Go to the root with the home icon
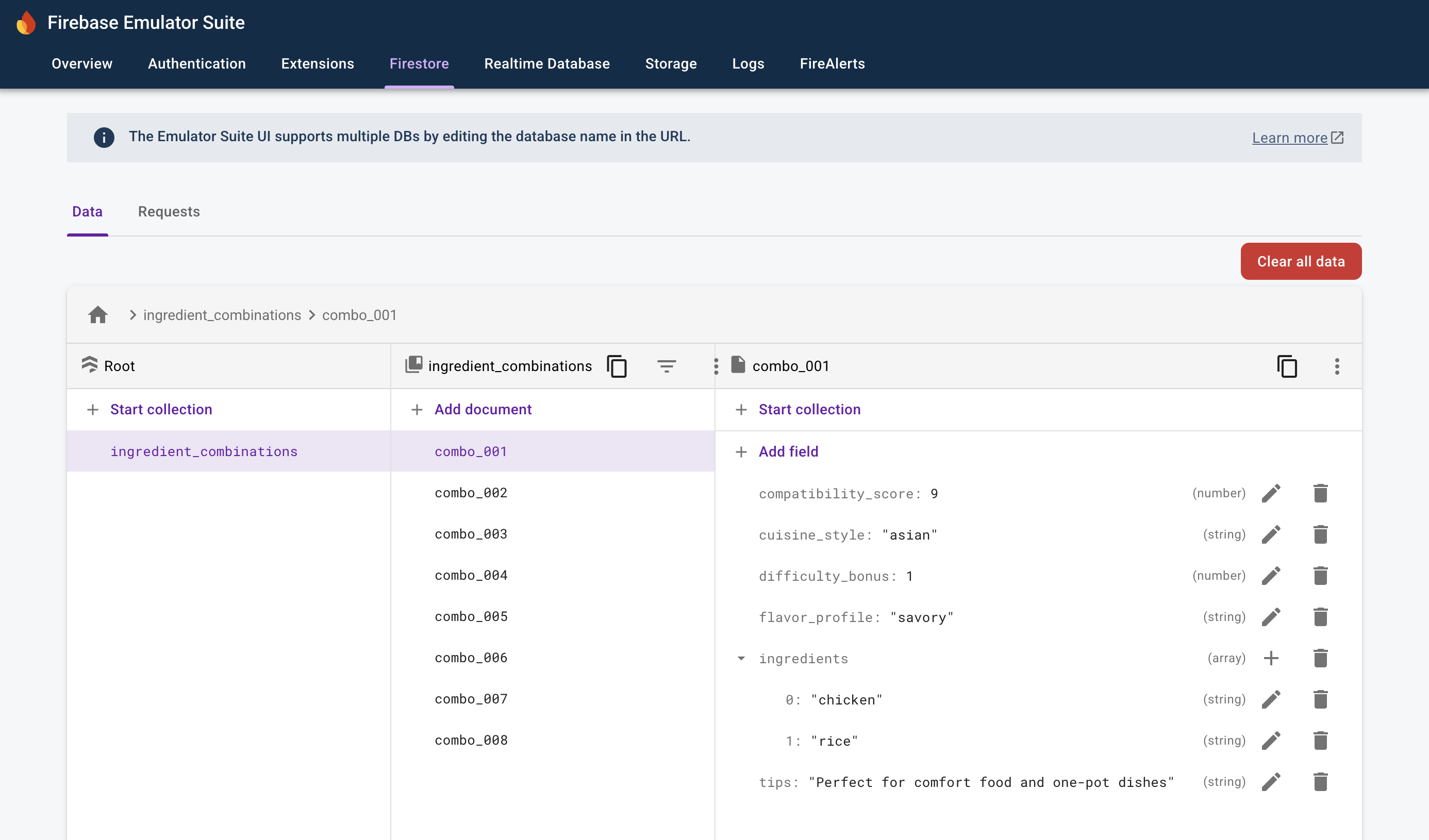The image size is (1429, 840). tap(97, 314)
